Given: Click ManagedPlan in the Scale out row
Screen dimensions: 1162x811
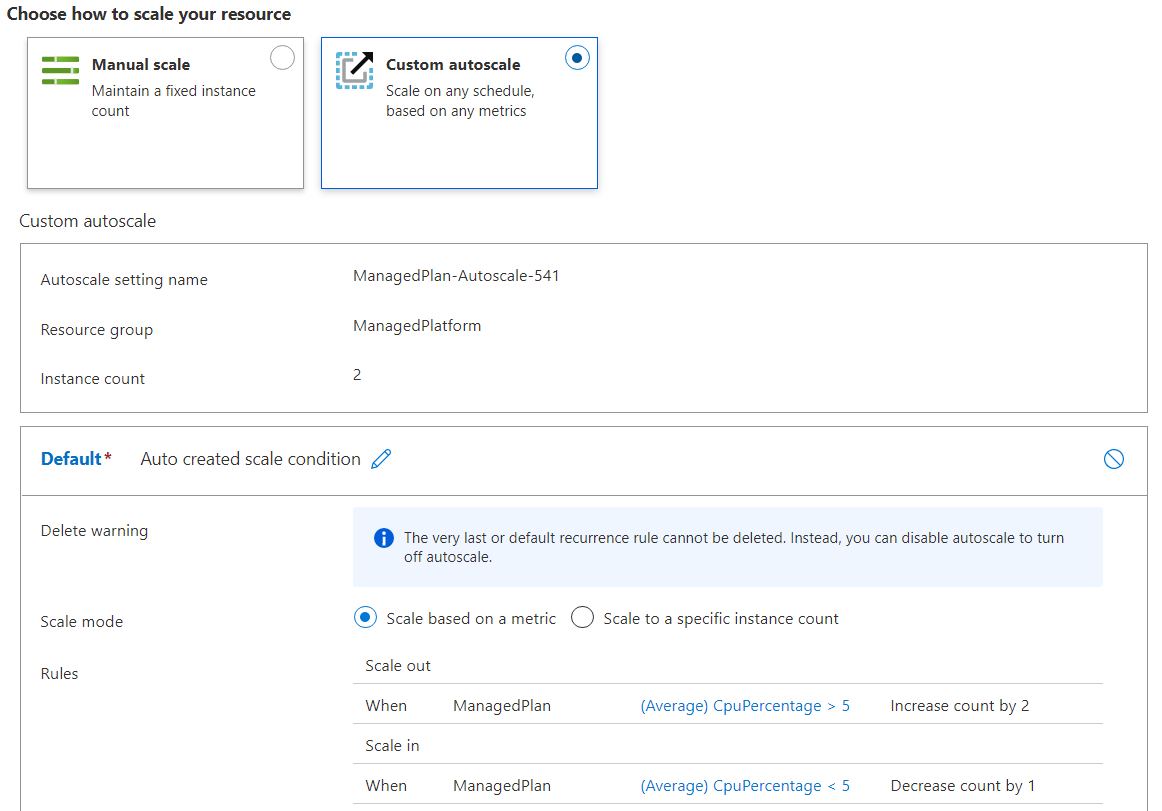Looking at the screenshot, I should pos(501,706).
